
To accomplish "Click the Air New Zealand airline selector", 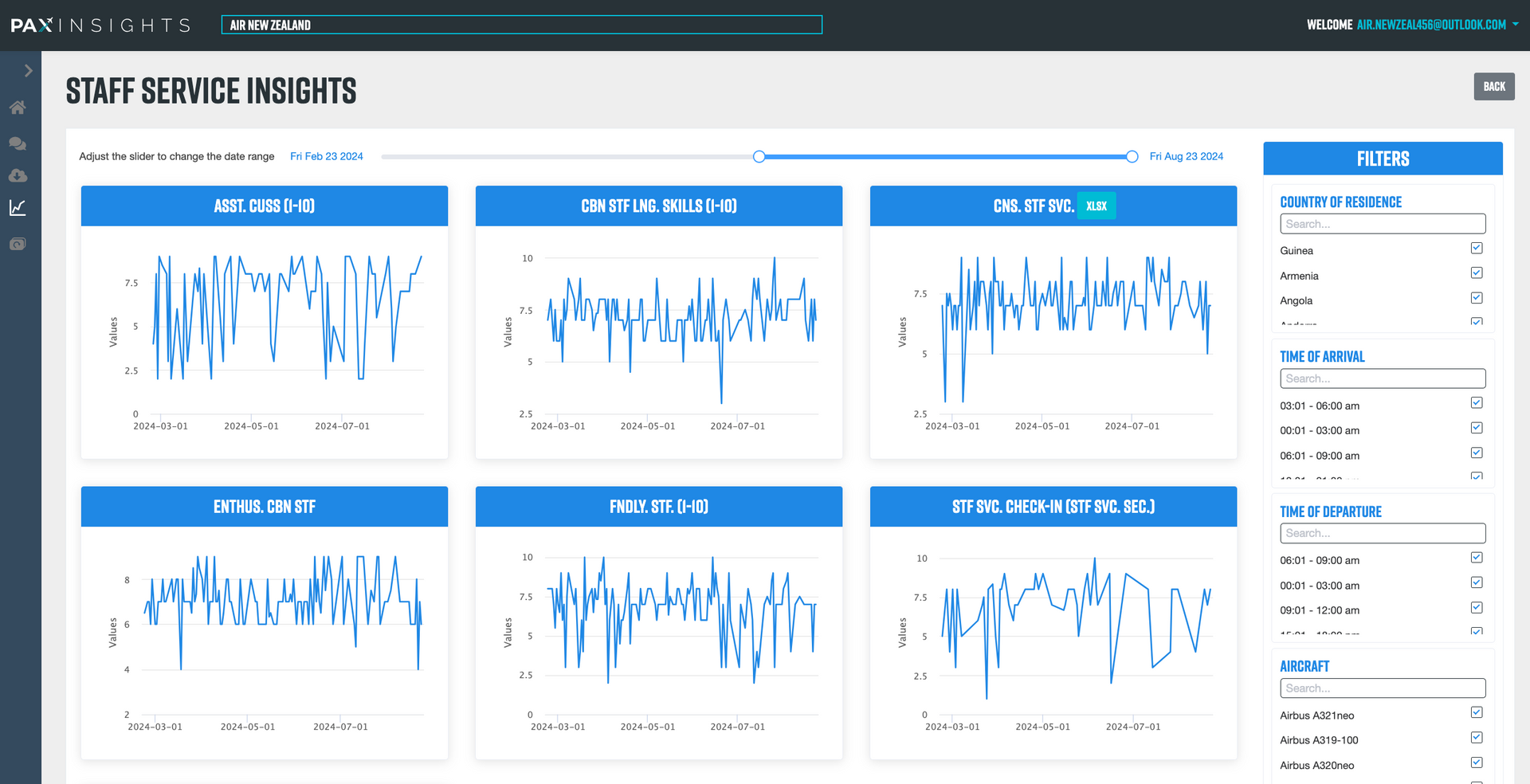I will point(521,25).
